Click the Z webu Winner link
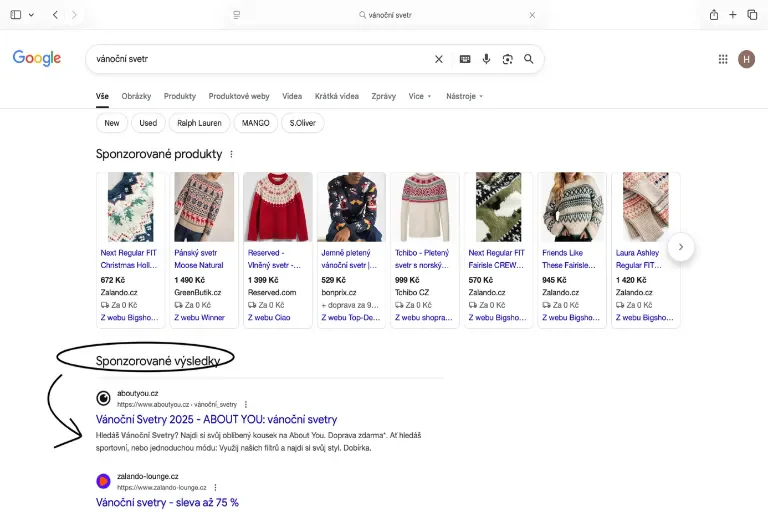The width and height of the screenshot is (768, 512). (199, 317)
